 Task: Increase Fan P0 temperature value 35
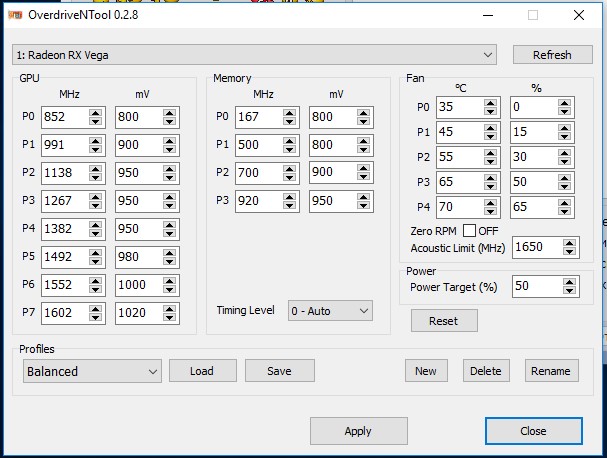point(490,103)
